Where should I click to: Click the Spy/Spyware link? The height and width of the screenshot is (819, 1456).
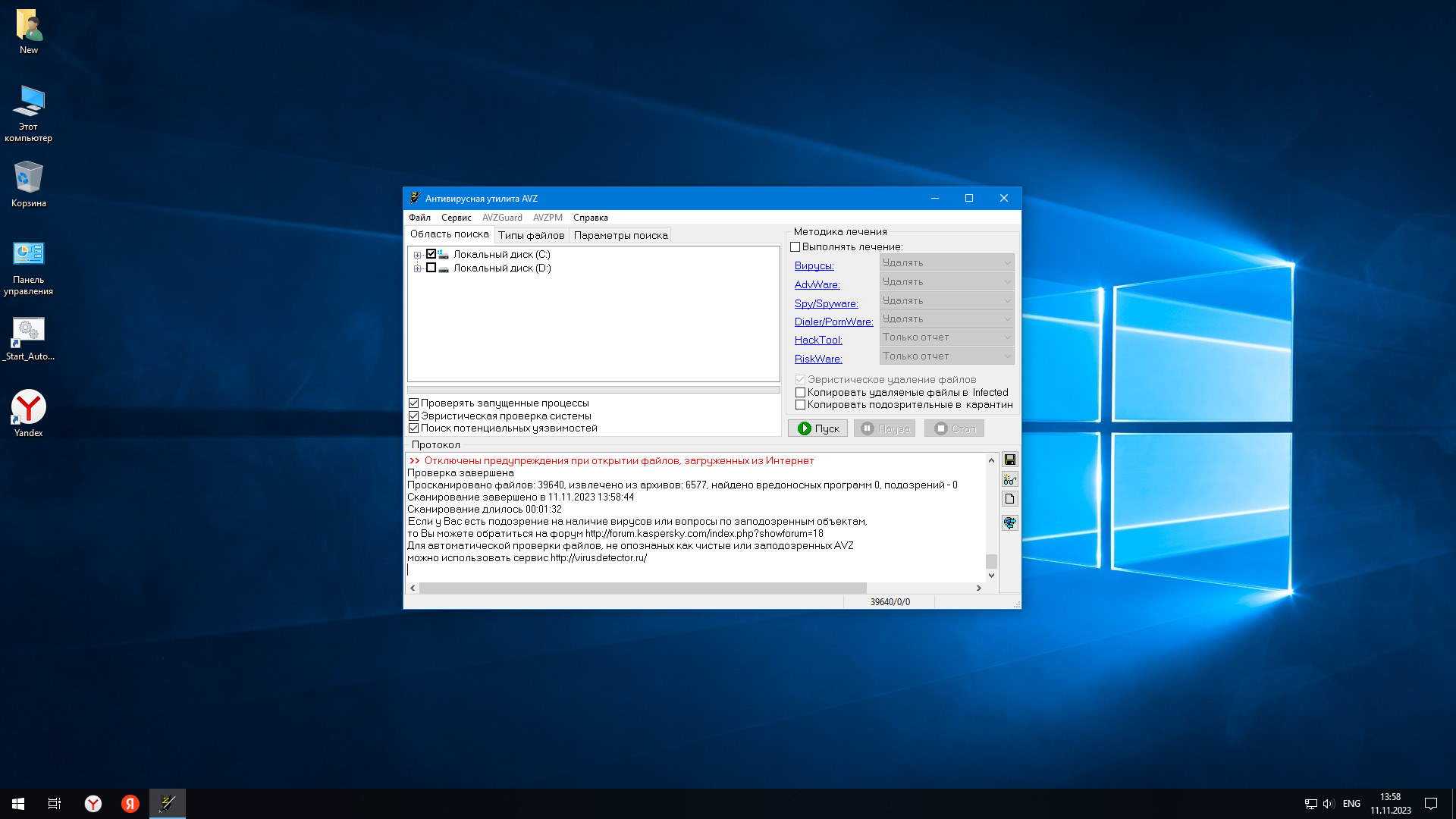[x=826, y=303]
